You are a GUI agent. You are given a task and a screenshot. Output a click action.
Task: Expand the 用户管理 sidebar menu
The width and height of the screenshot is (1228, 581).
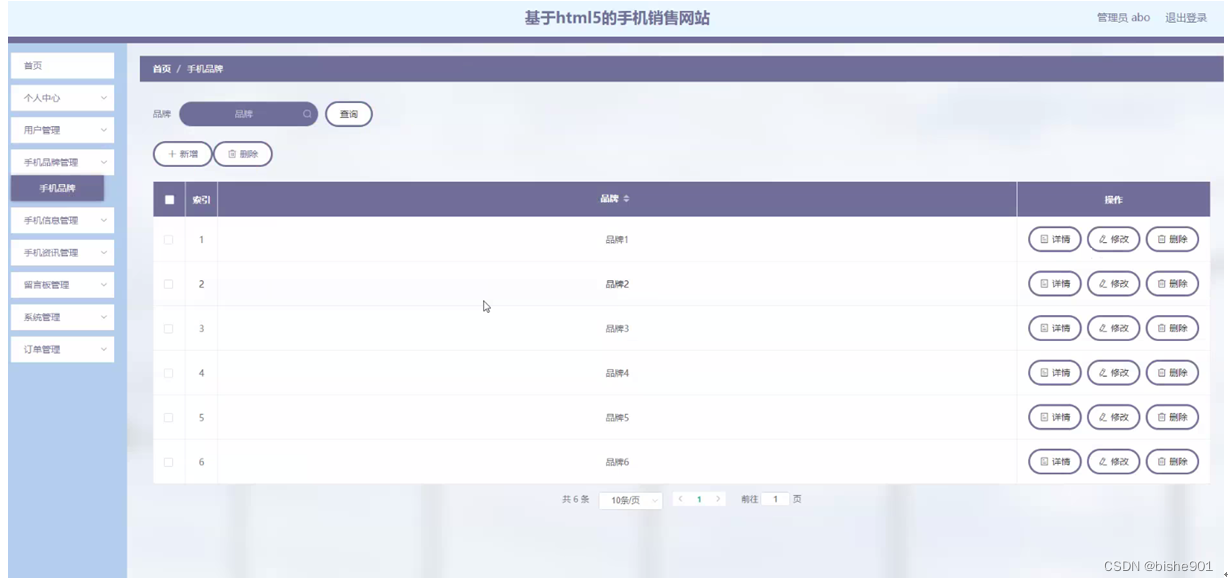point(62,130)
